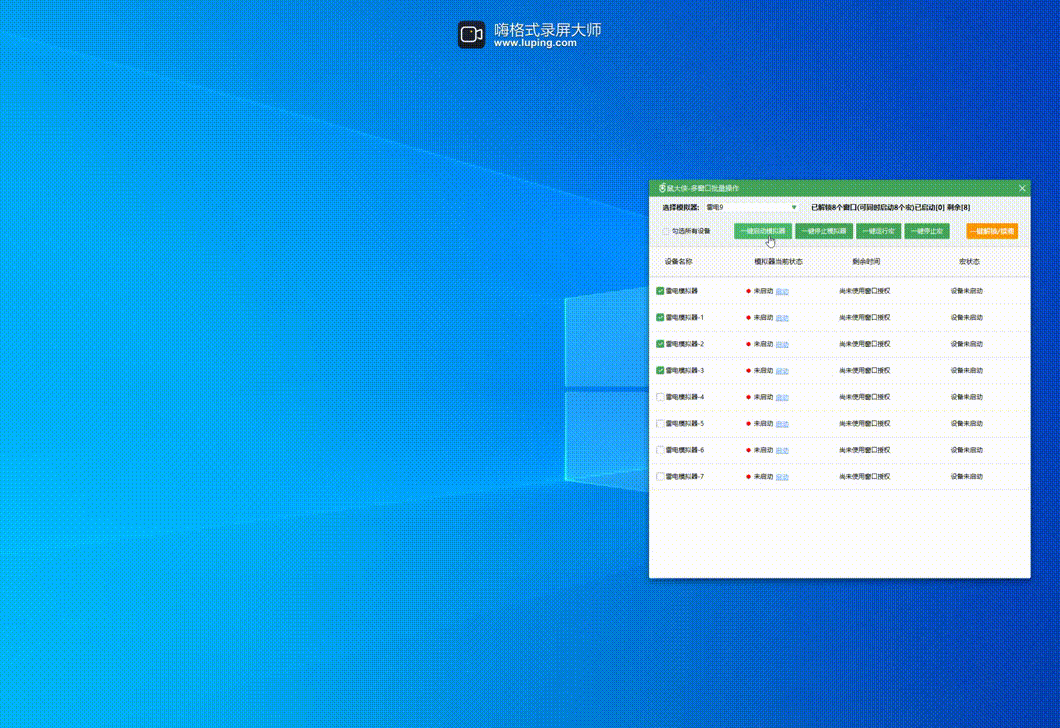Open the 选择模拟器 dropdown arrow
The height and width of the screenshot is (728, 1060).
(794, 208)
